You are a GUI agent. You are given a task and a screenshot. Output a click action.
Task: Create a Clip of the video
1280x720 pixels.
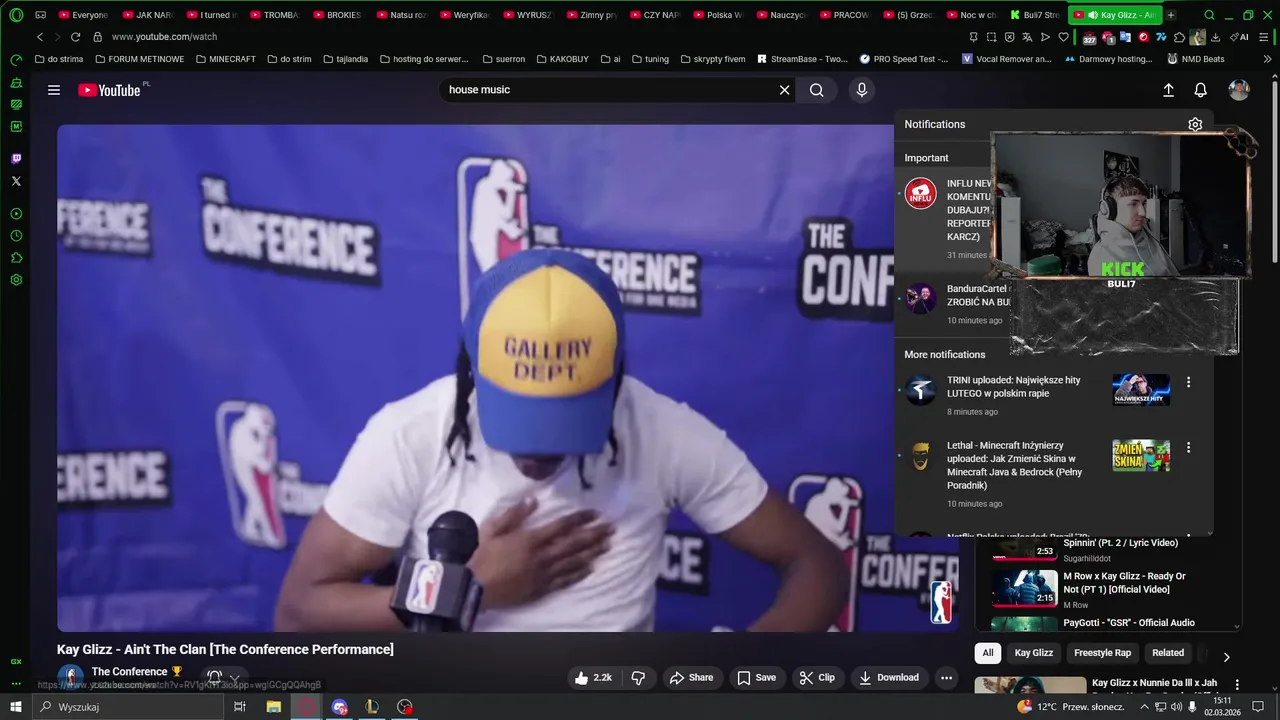pos(817,678)
